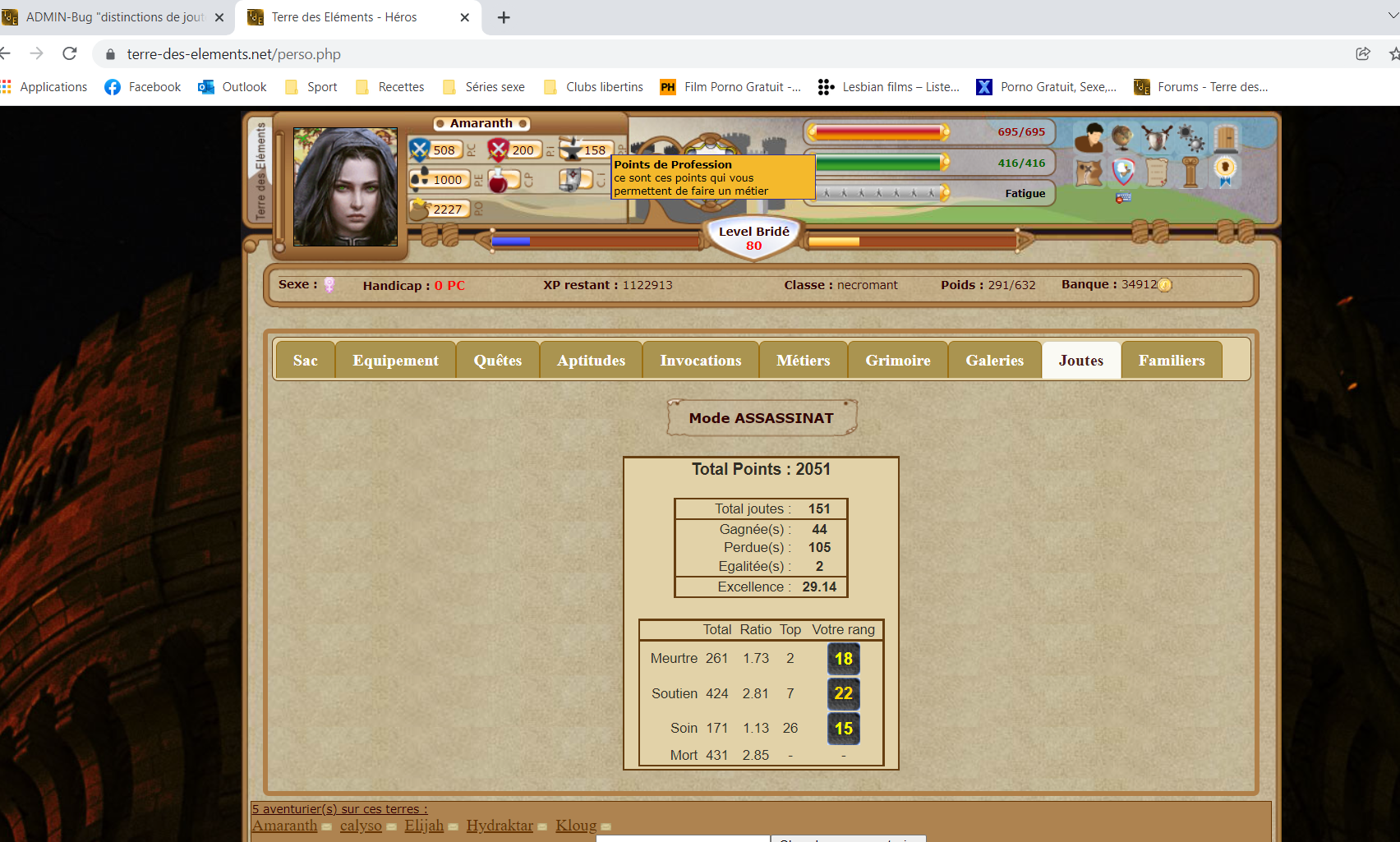Click the pink female sex symbol icon

pos(329,285)
